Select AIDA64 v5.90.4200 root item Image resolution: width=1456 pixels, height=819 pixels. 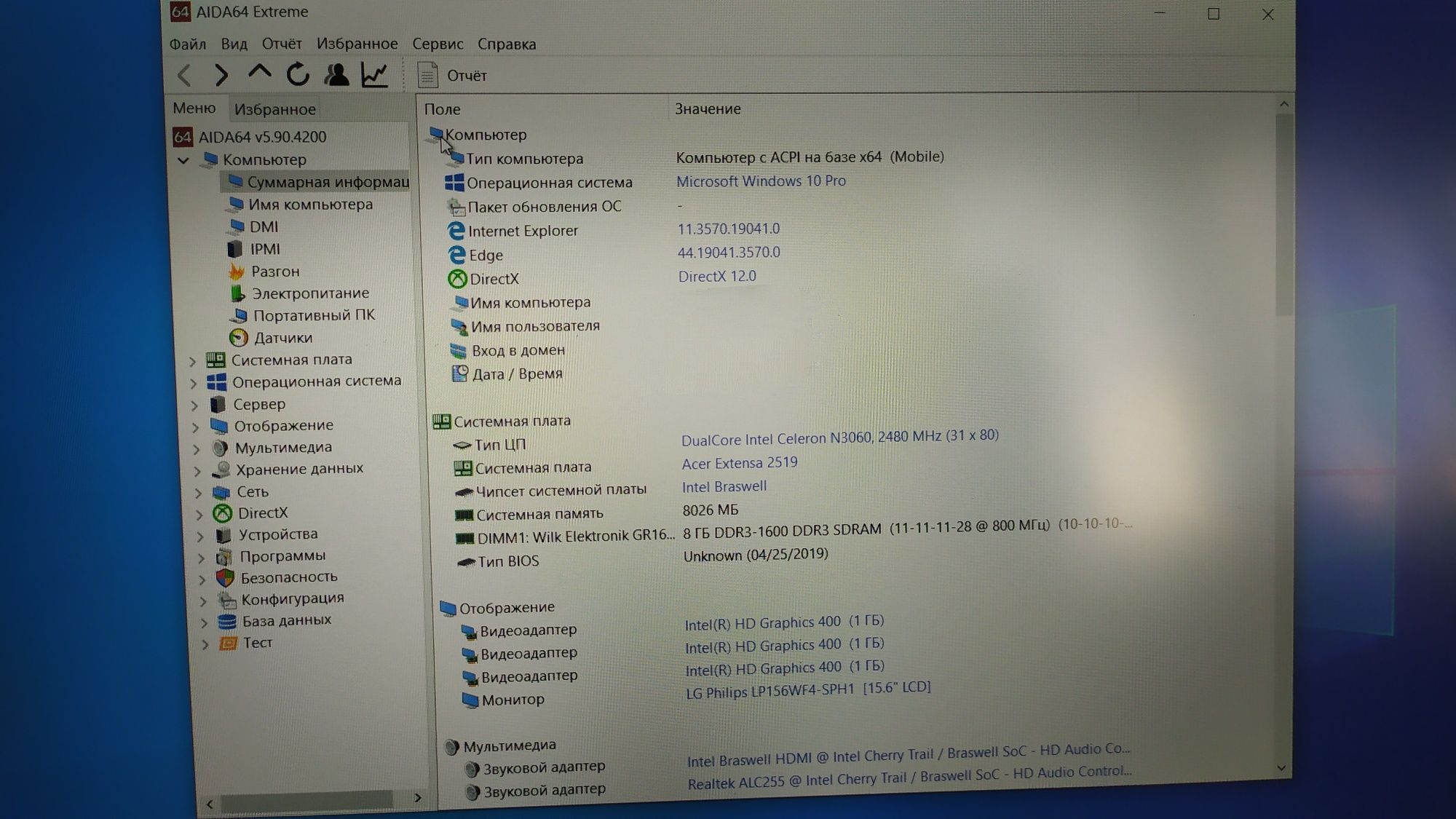pyautogui.click(x=250, y=137)
